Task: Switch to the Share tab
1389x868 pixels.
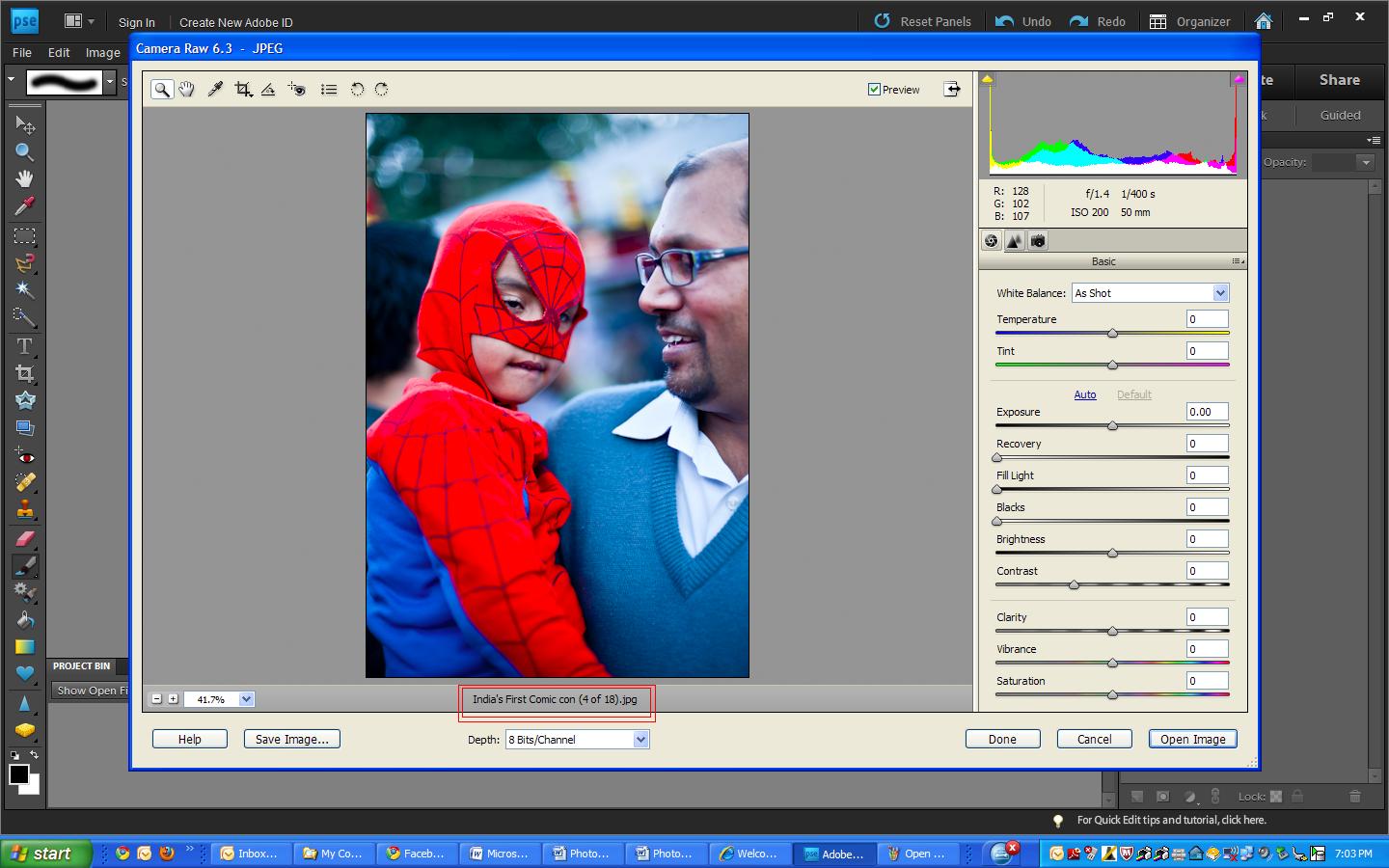Action: point(1340,80)
